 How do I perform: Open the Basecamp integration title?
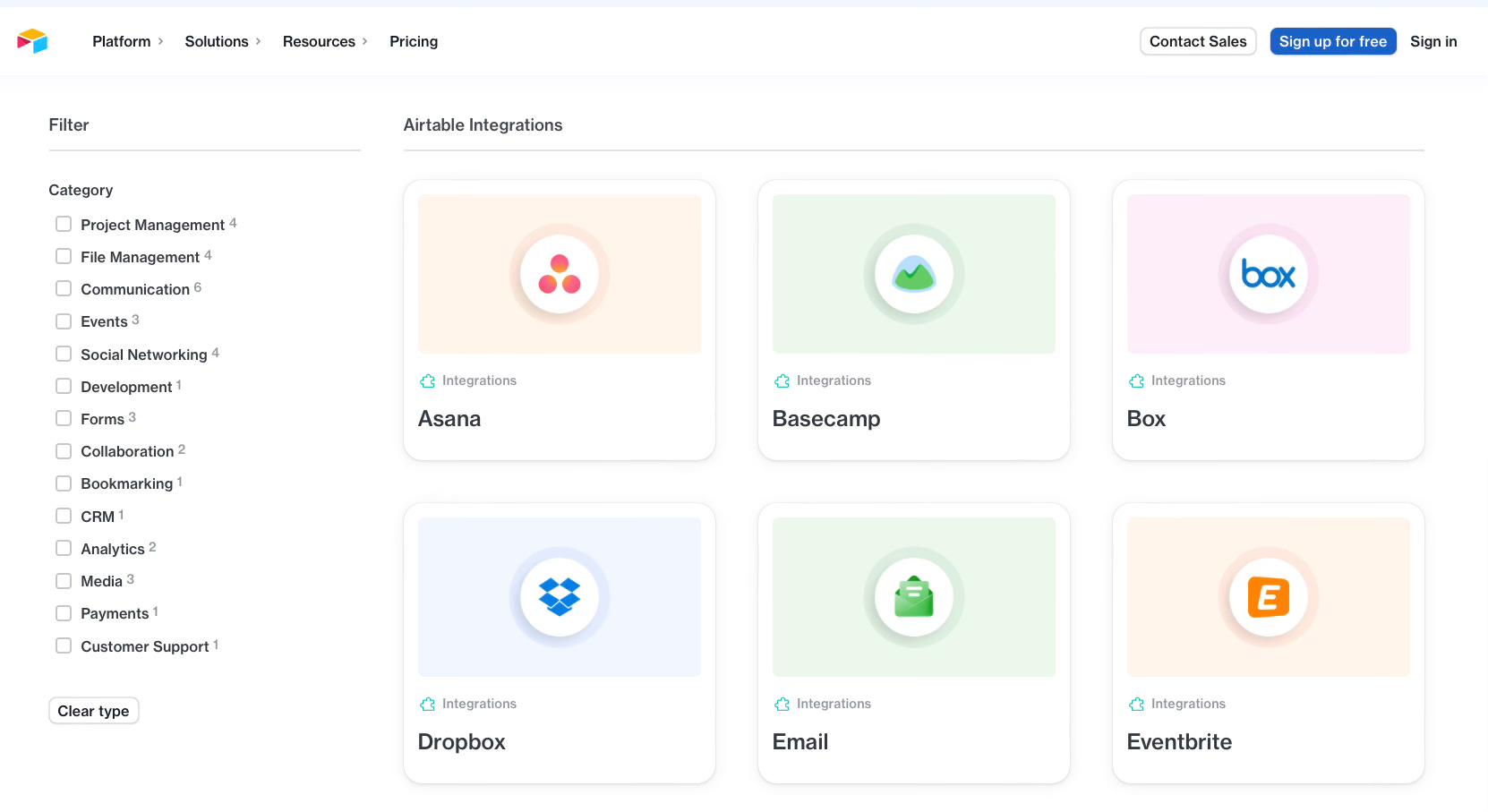tap(826, 419)
